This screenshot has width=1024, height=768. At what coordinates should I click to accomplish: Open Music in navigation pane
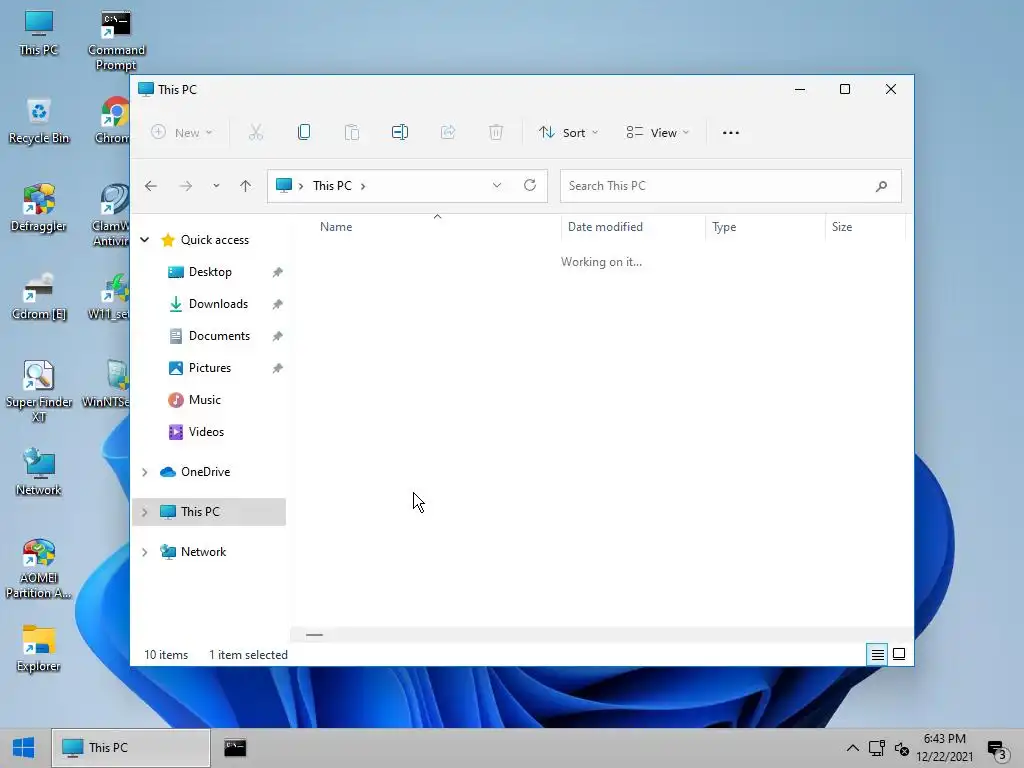(204, 400)
